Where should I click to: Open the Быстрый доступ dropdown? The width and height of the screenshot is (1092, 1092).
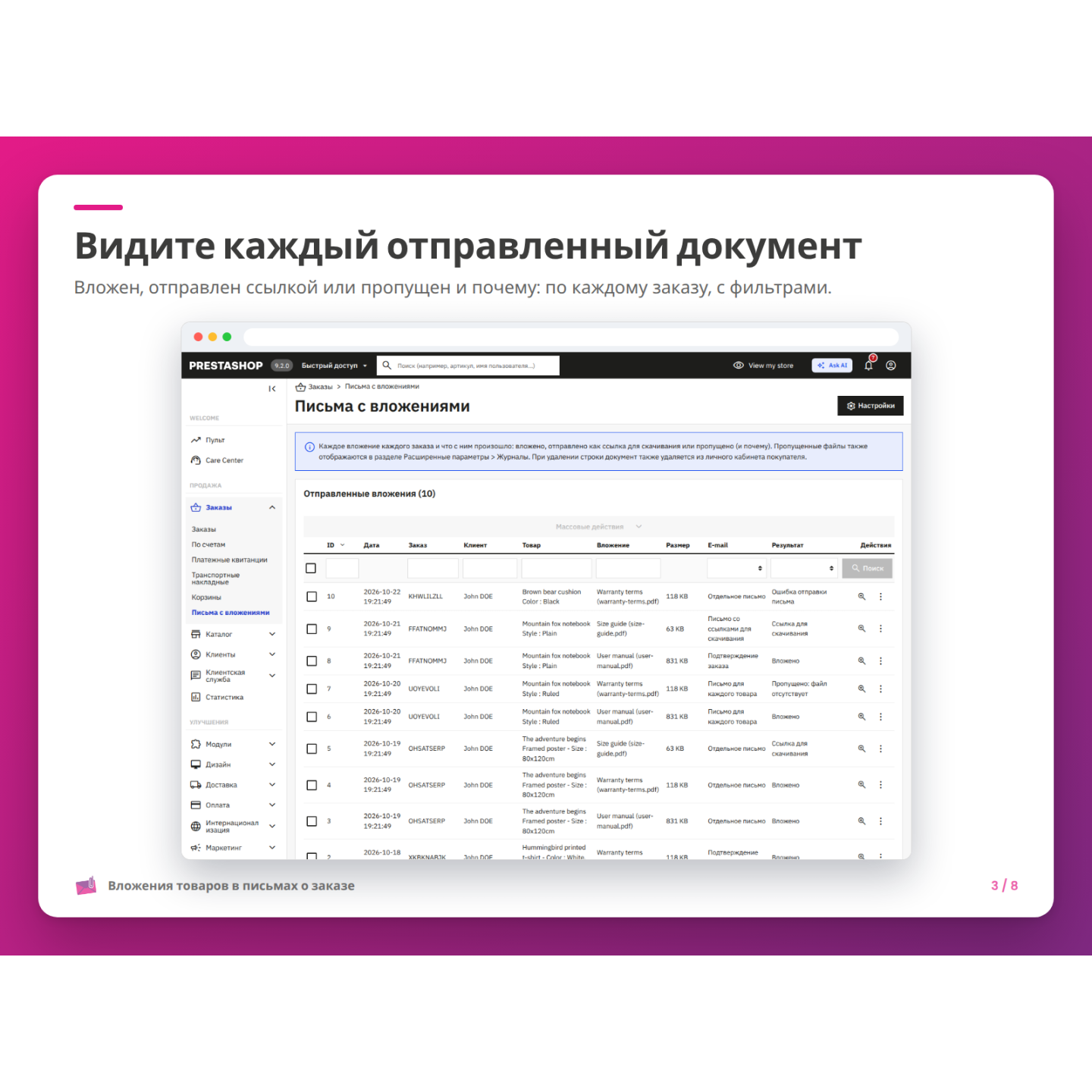click(334, 366)
